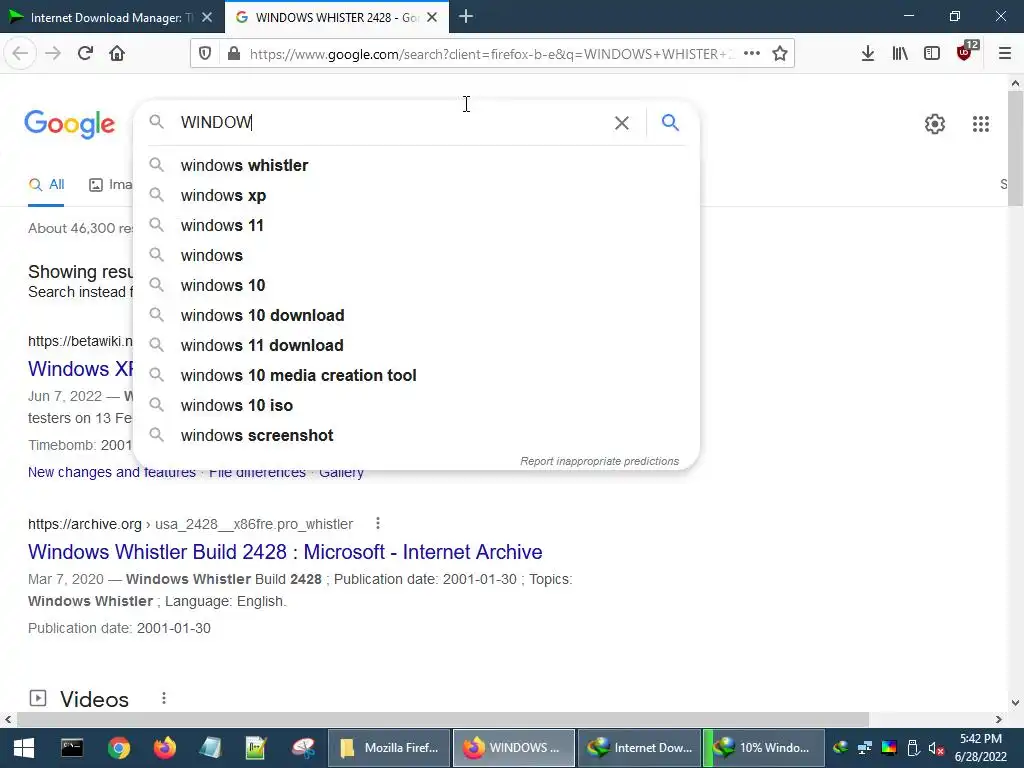Image resolution: width=1024 pixels, height=768 pixels.
Task: Open the Google apps grid
Action: [x=981, y=123]
